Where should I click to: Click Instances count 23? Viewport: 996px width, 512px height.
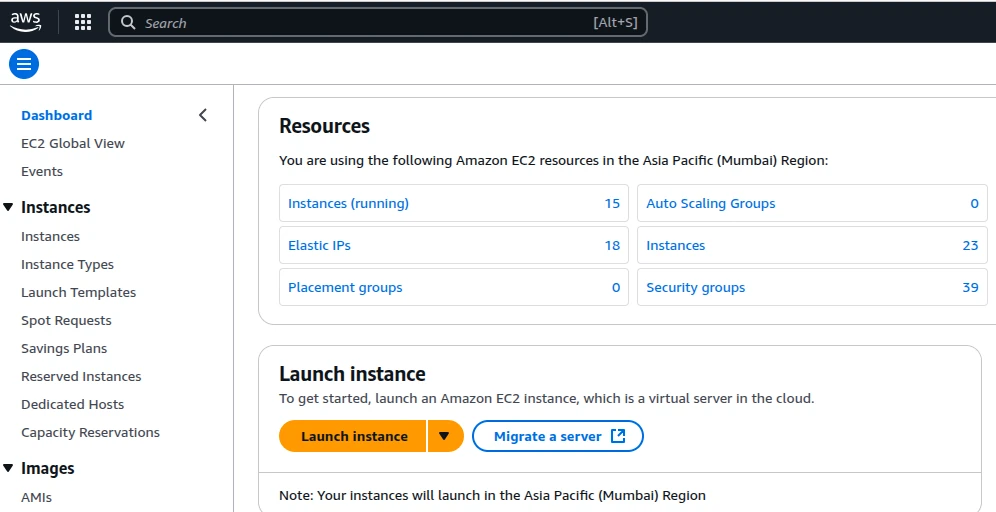(x=971, y=245)
